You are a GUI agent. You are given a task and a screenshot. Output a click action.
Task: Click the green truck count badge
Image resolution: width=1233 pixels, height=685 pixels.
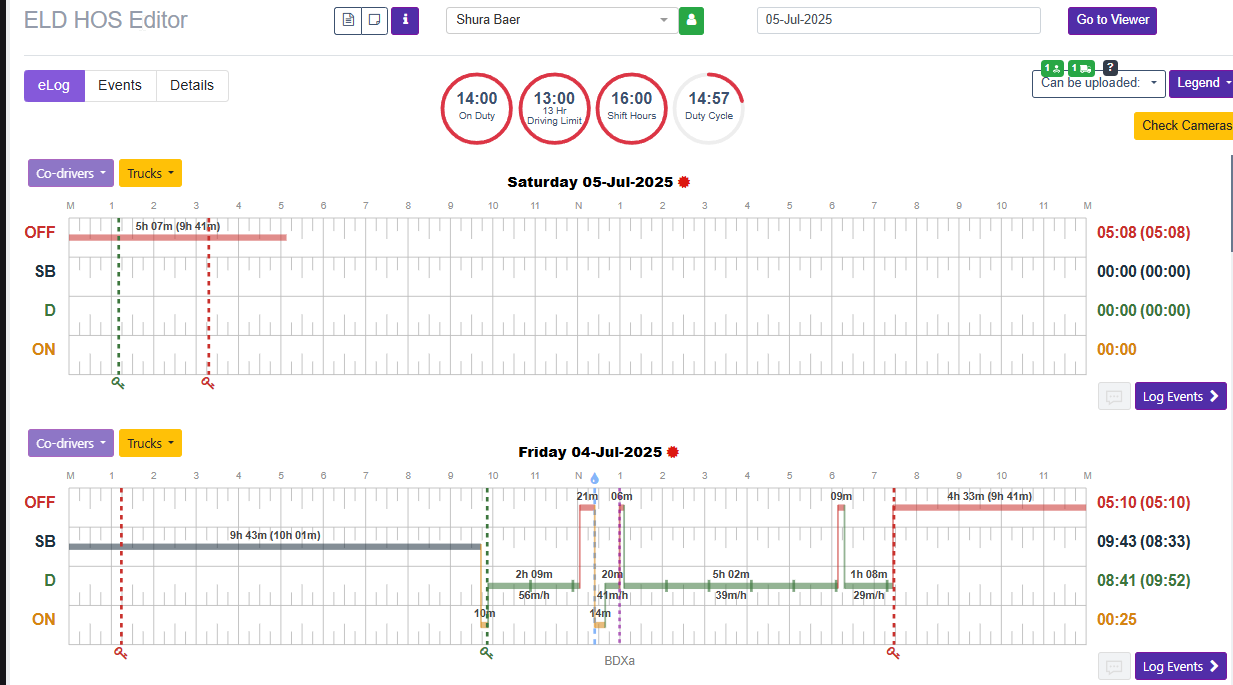coord(1081,68)
